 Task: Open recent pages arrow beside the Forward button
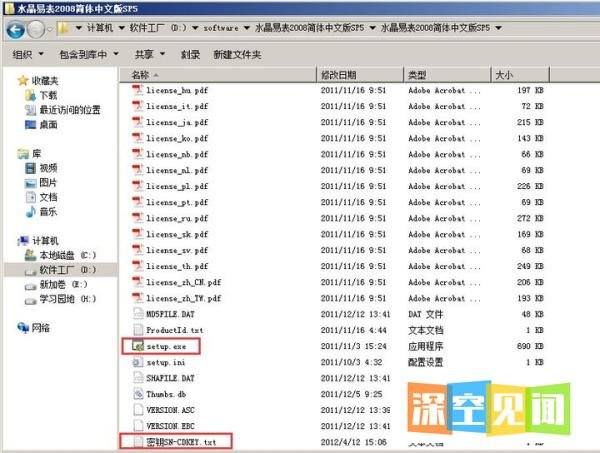pyautogui.click(x=50, y=29)
